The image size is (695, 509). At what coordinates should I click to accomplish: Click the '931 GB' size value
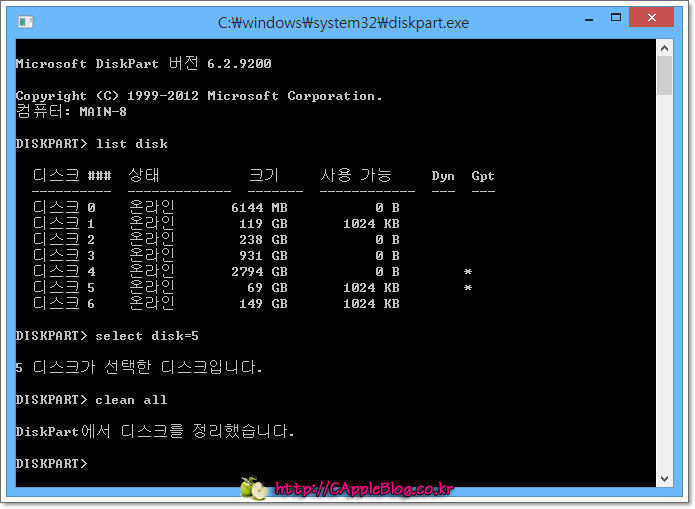(263, 255)
